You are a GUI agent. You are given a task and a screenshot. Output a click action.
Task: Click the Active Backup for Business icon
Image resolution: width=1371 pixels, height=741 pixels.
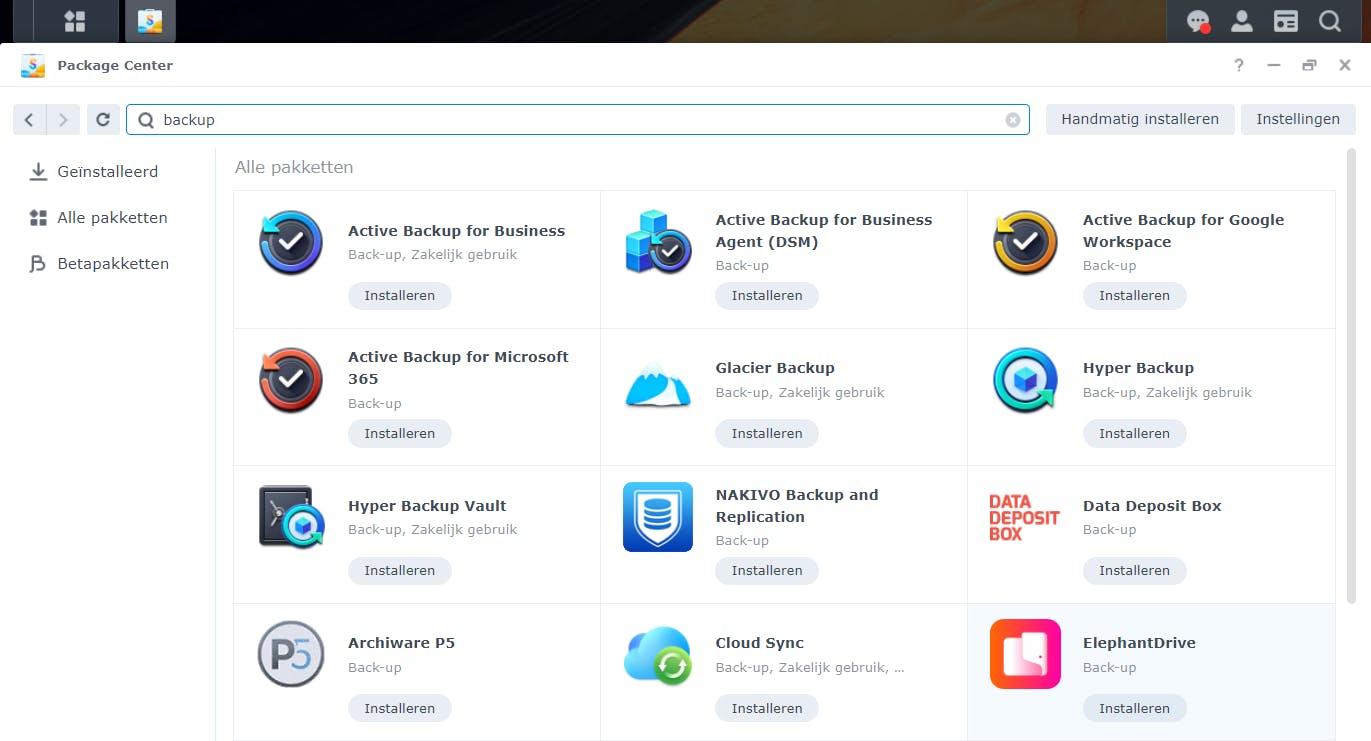click(290, 243)
